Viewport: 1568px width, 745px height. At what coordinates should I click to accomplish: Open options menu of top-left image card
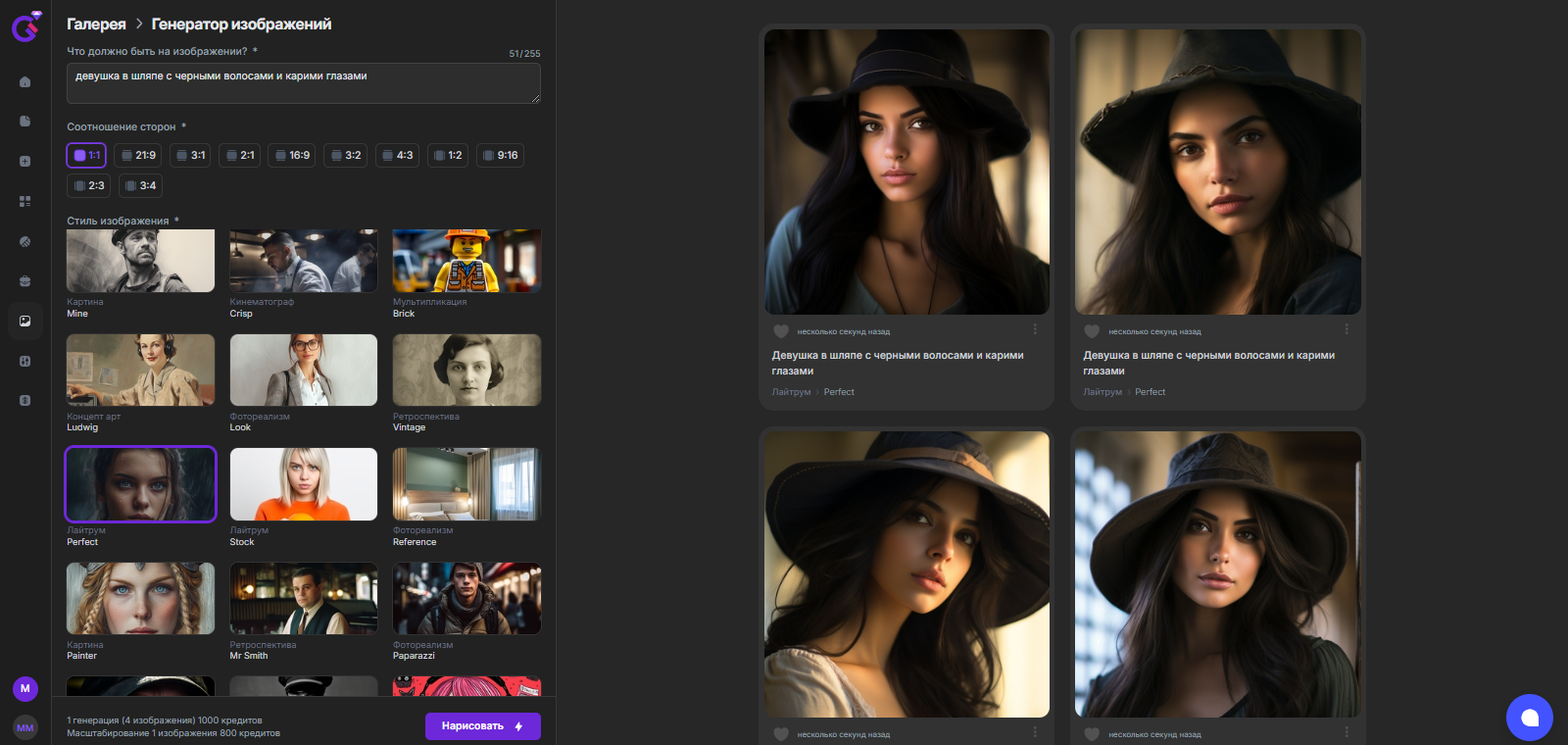click(1035, 329)
